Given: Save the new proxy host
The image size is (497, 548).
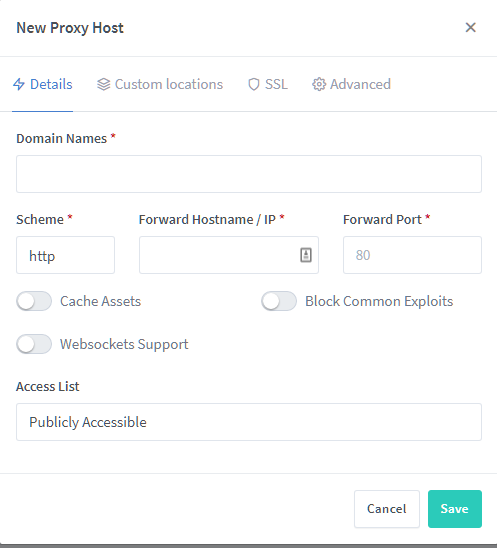Looking at the screenshot, I should coord(455,509).
